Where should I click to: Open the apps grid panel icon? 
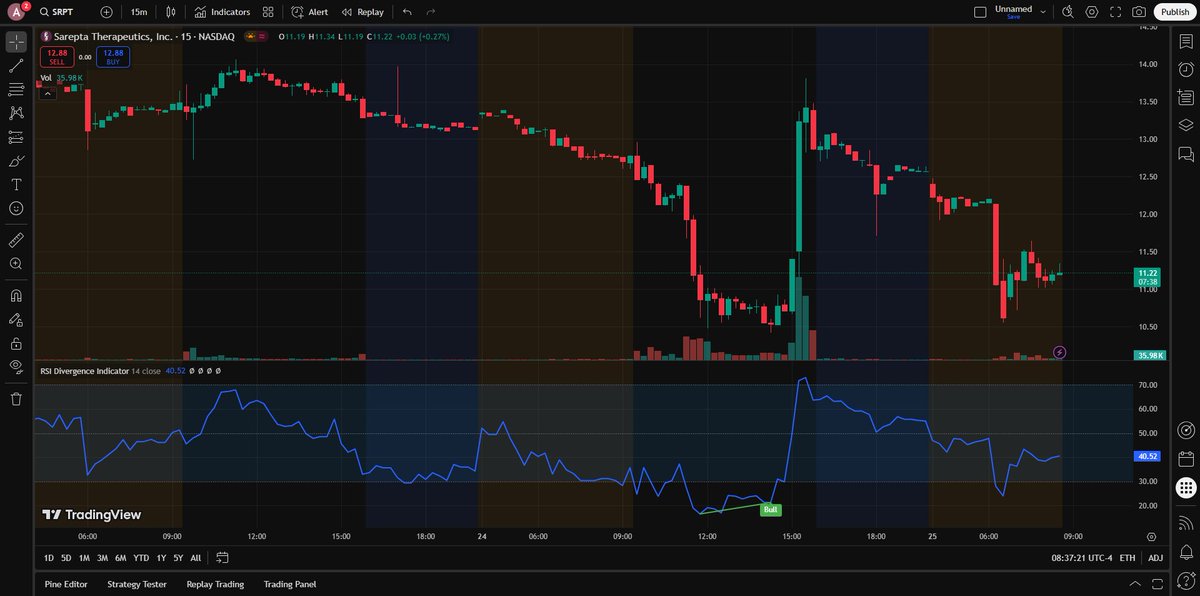click(1186, 488)
